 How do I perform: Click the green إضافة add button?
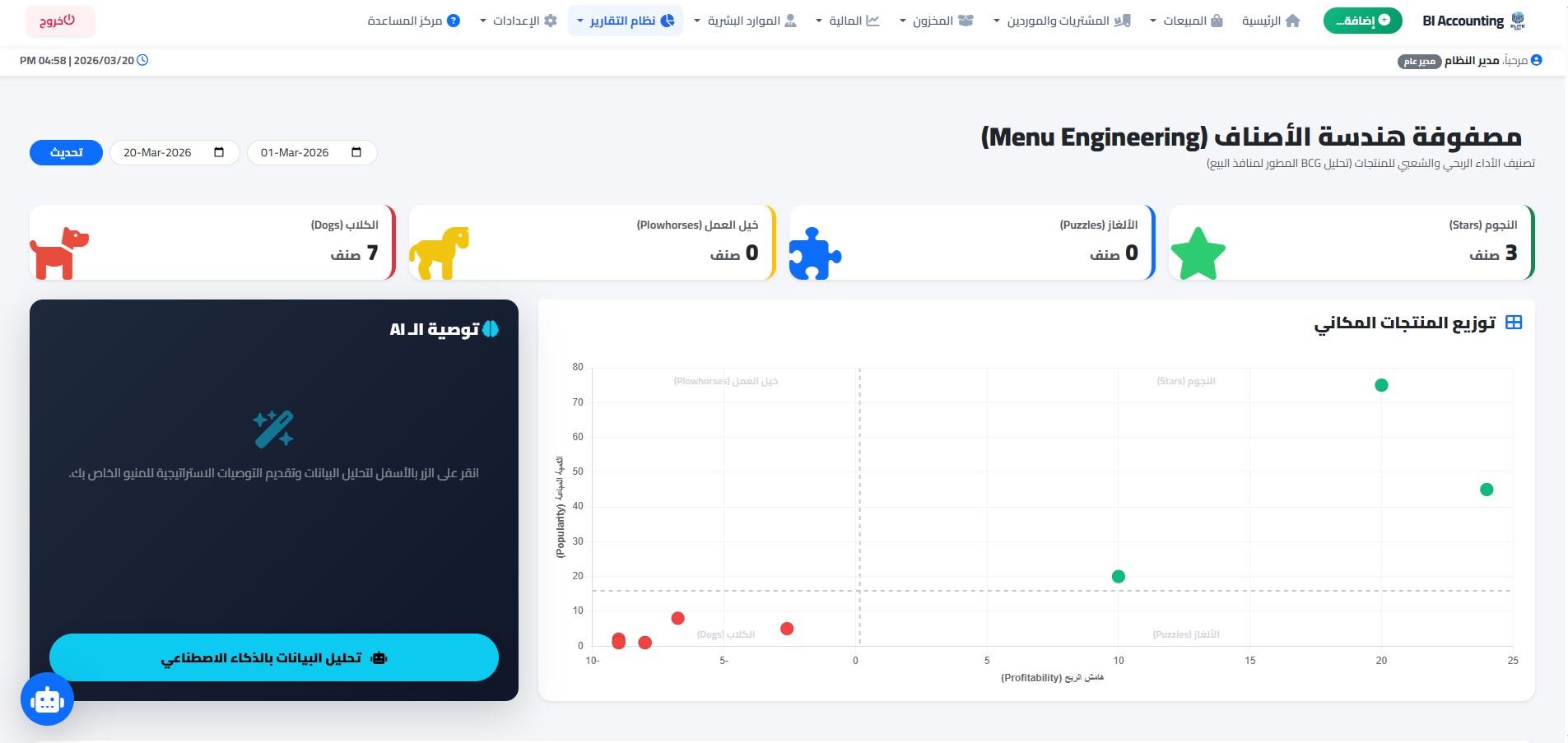pos(1362,21)
